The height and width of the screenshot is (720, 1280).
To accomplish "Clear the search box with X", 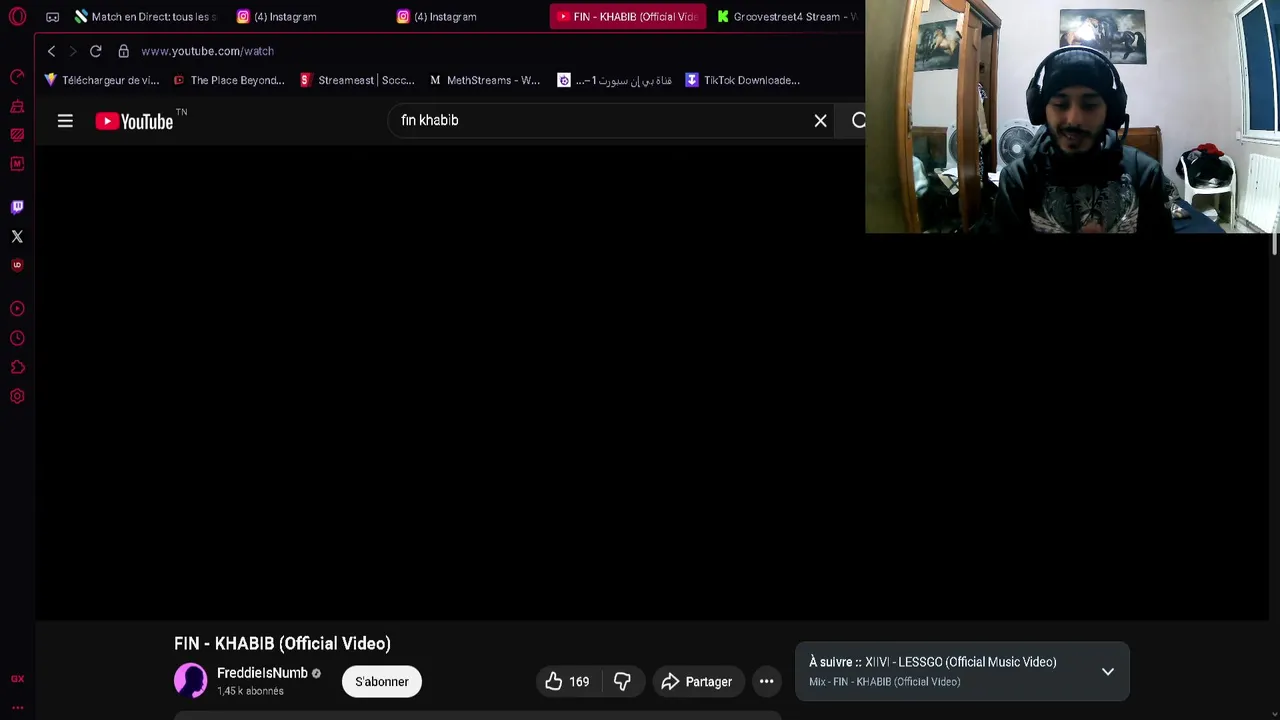I will pyautogui.click(x=820, y=121).
